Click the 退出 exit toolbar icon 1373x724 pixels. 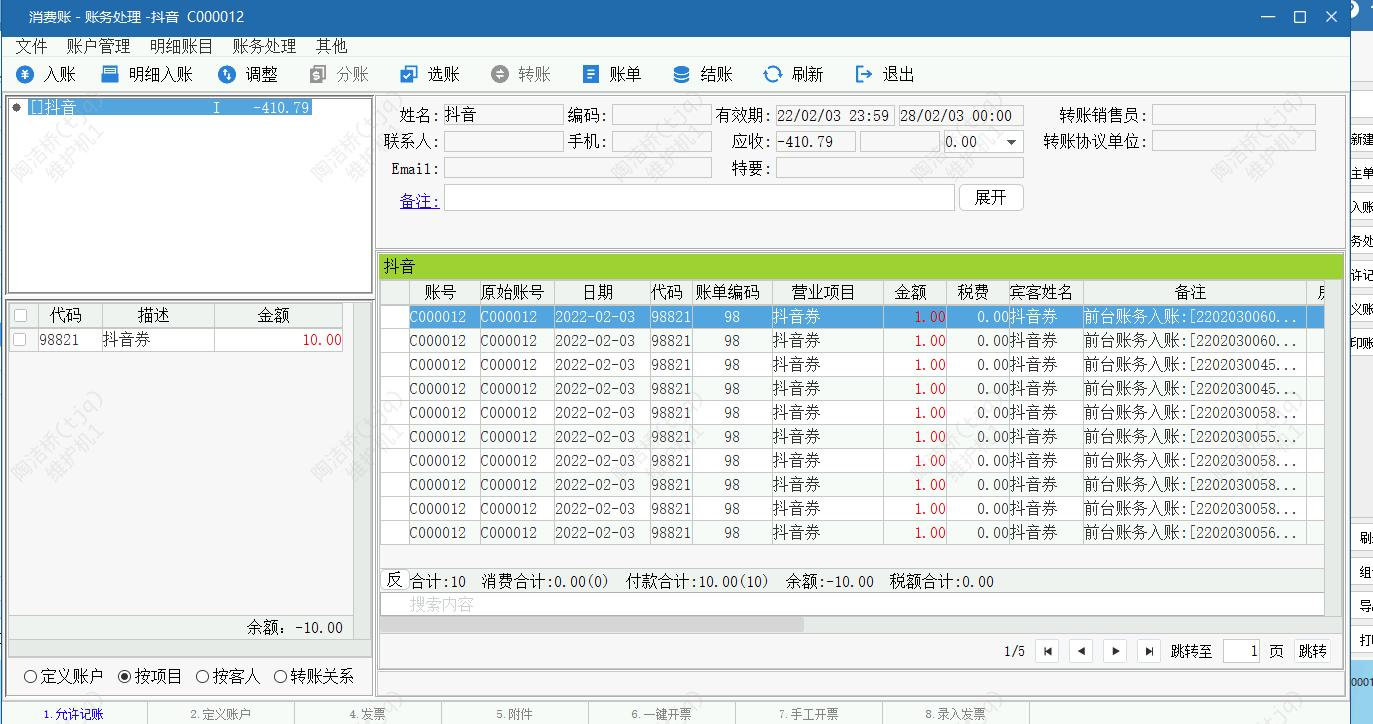pos(864,75)
